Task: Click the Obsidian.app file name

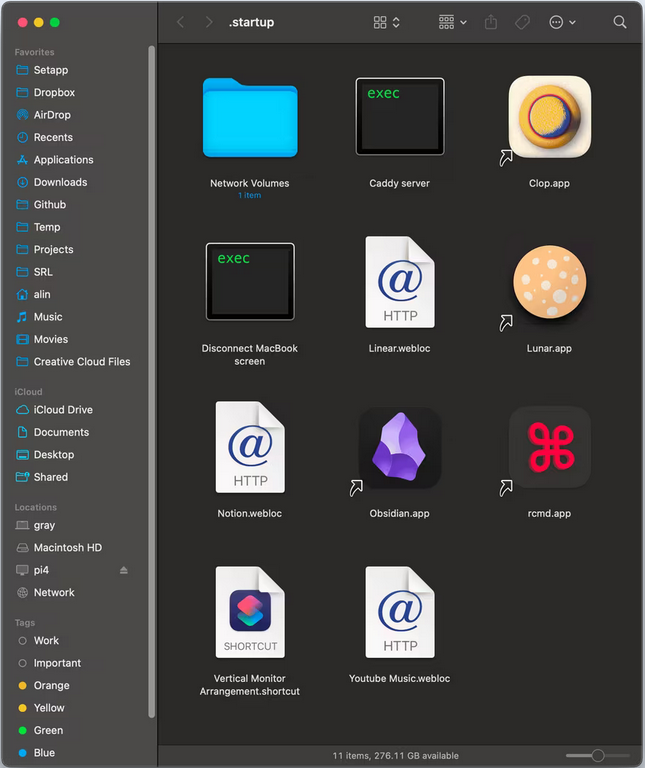Action: [x=400, y=514]
